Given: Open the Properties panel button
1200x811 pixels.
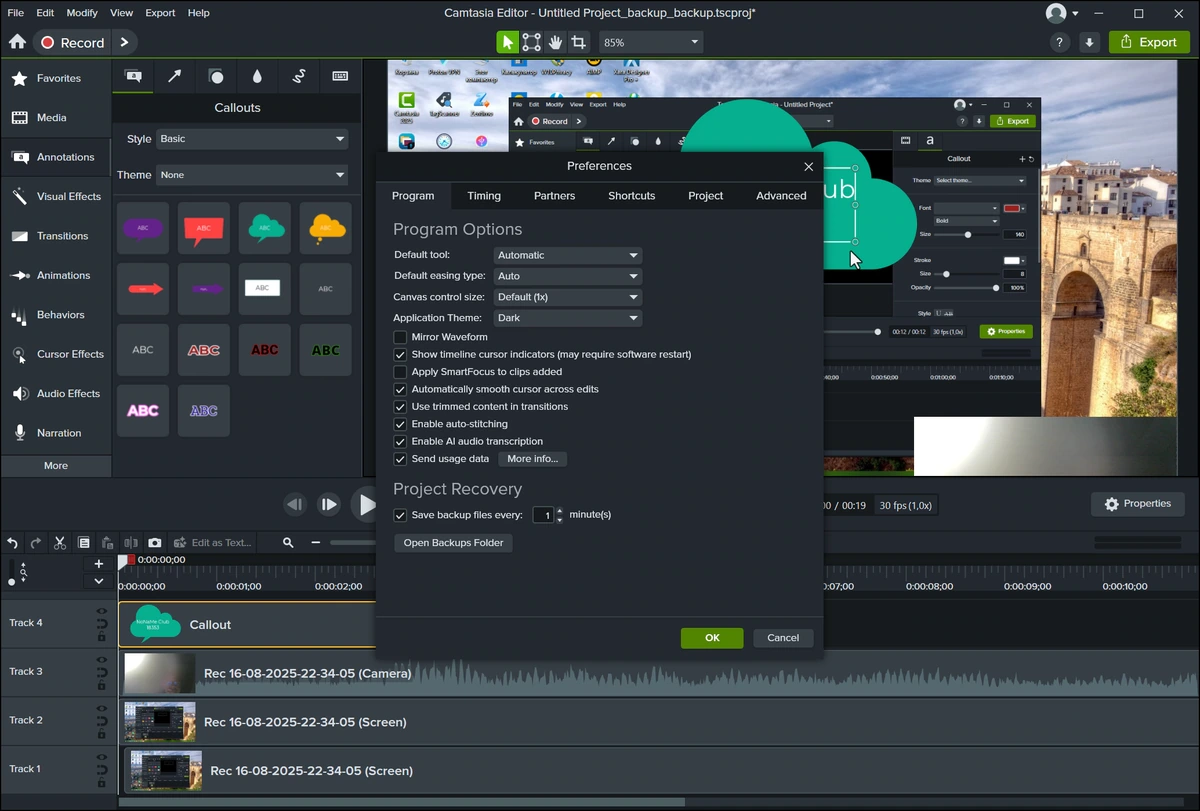Looking at the screenshot, I should [x=1137, y=504].
